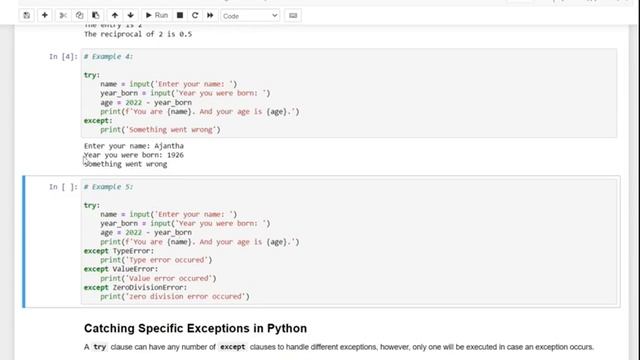The width and height of the screenshot is (640, 360).
Task: Select the '# Example 5:' comment line
Action: 108,187
